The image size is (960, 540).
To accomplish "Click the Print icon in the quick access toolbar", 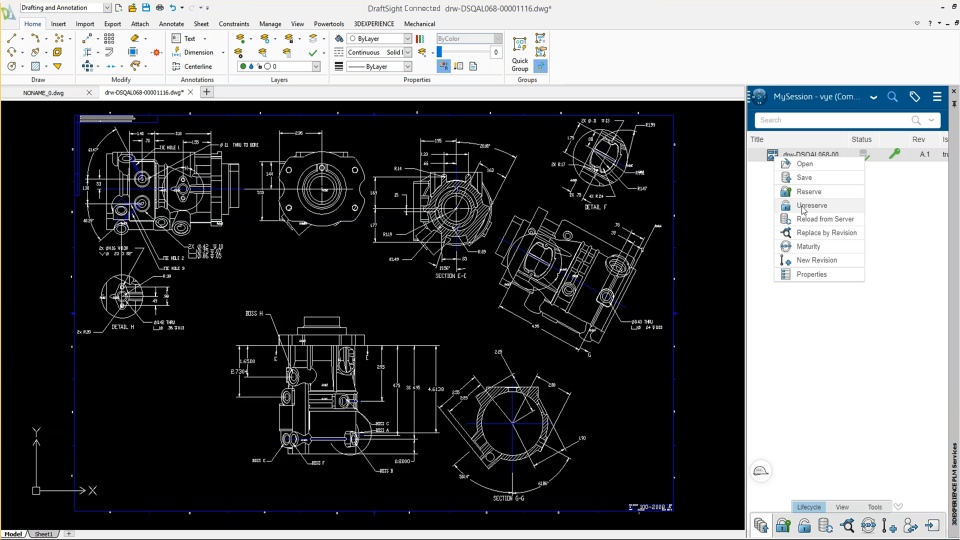I will [x=159, y=7].
